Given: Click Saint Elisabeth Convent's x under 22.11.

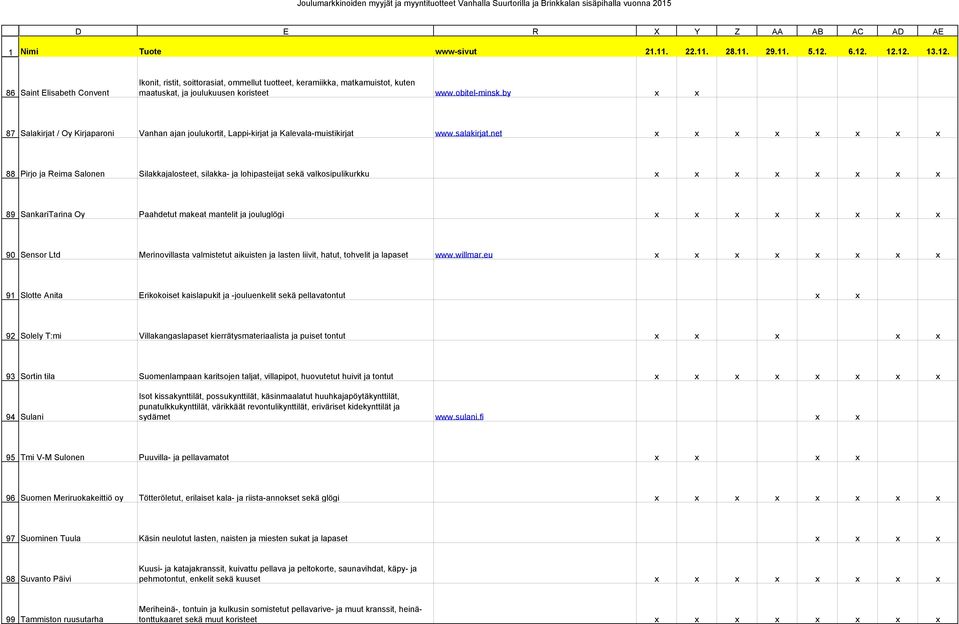Looking at the screenshot, I should pyautogui.click(x=697, y=93).
